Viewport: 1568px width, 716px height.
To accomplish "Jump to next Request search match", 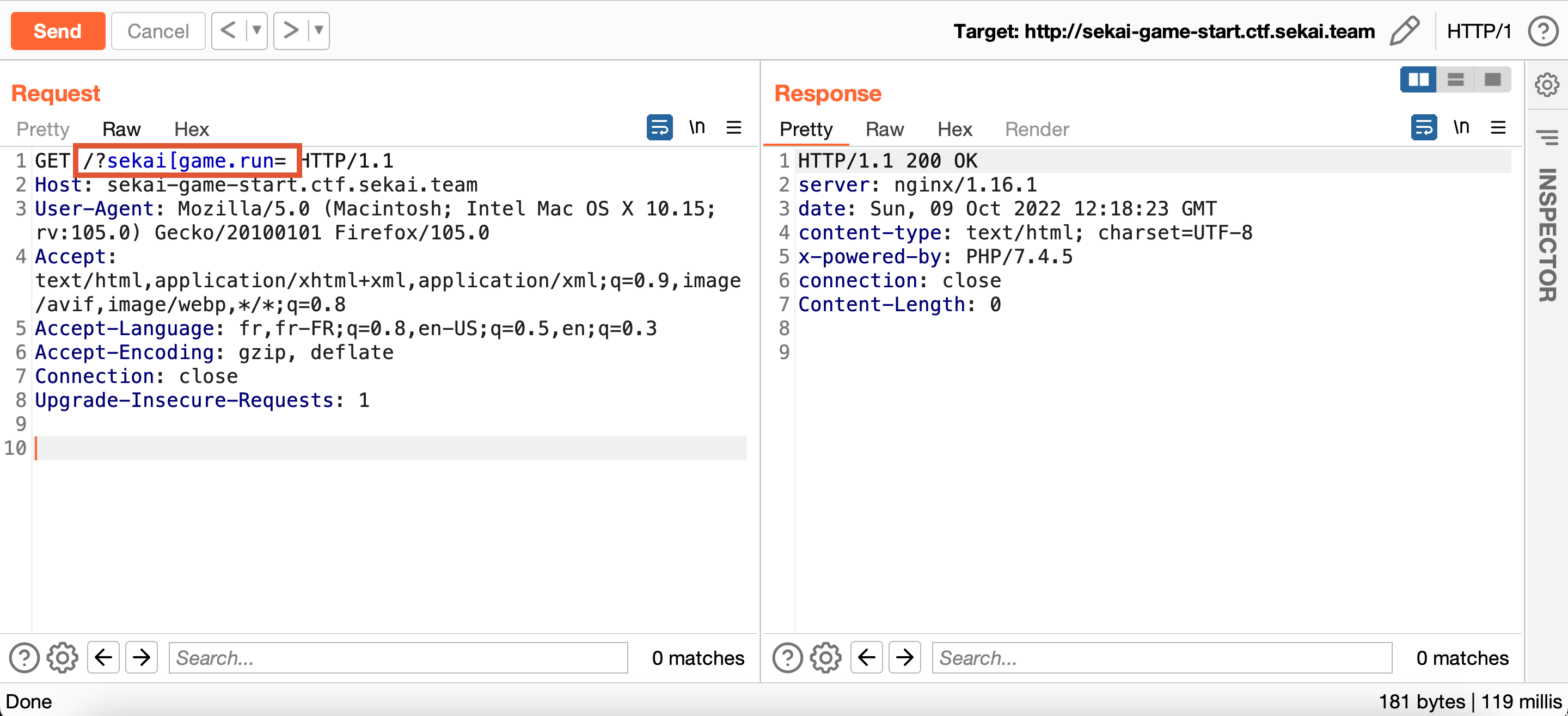I will click(x=141, y=658).
